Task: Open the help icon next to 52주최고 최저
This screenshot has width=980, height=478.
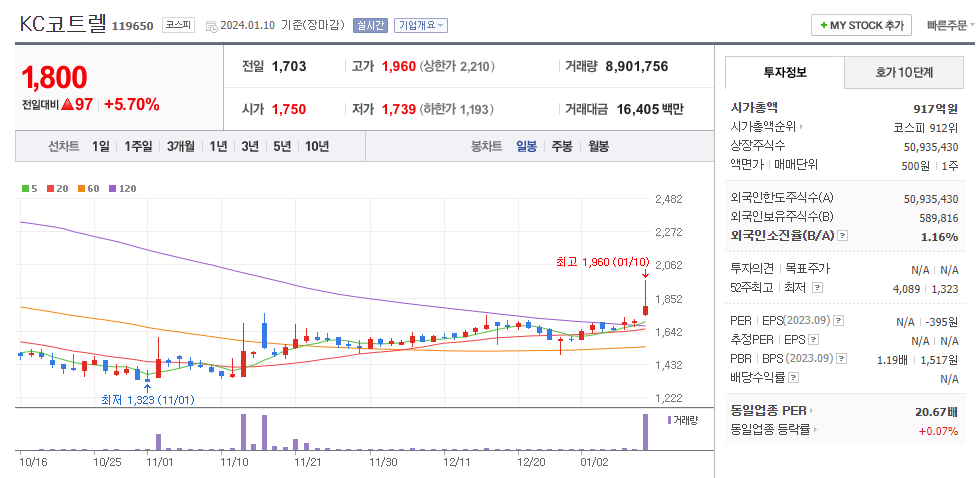Action: click(818, 288)
